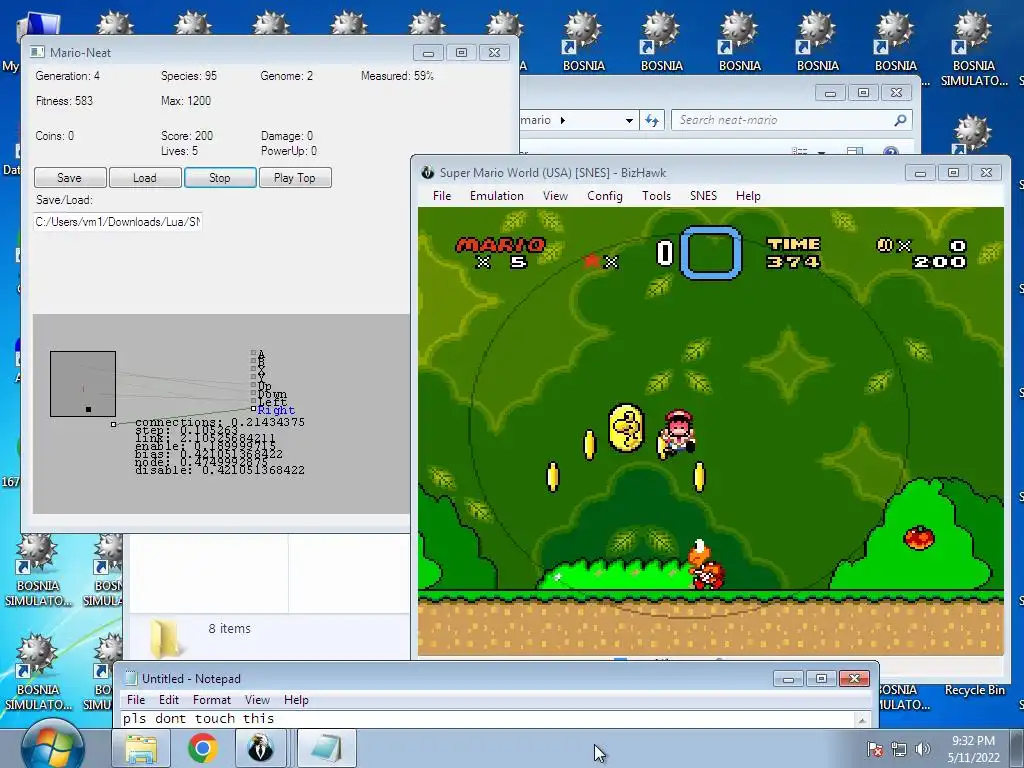Click the BizHawk title bar icon
1024x768 pixels.
click(428, 172)
